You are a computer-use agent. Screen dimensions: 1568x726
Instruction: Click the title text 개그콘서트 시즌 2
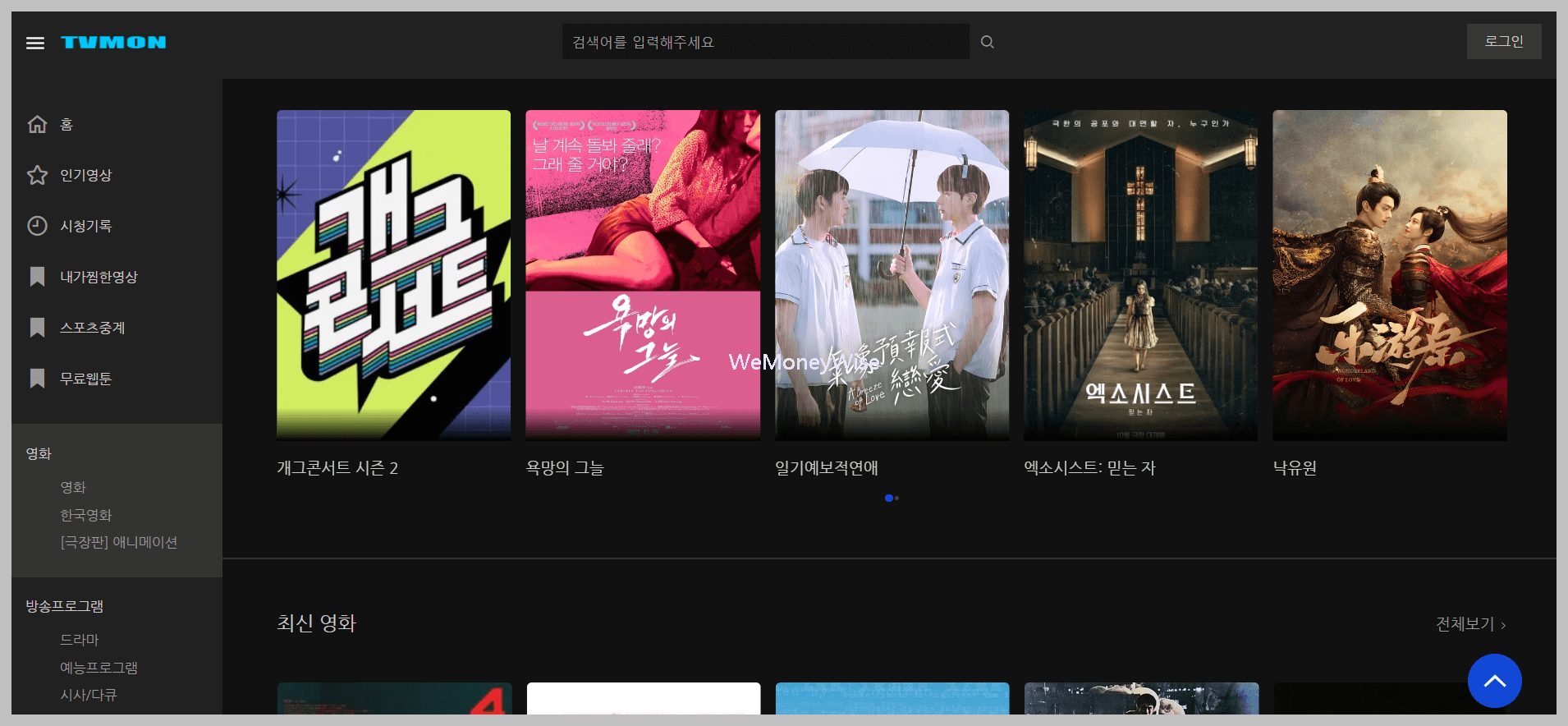pyautogui.click(x=337, y=468)
